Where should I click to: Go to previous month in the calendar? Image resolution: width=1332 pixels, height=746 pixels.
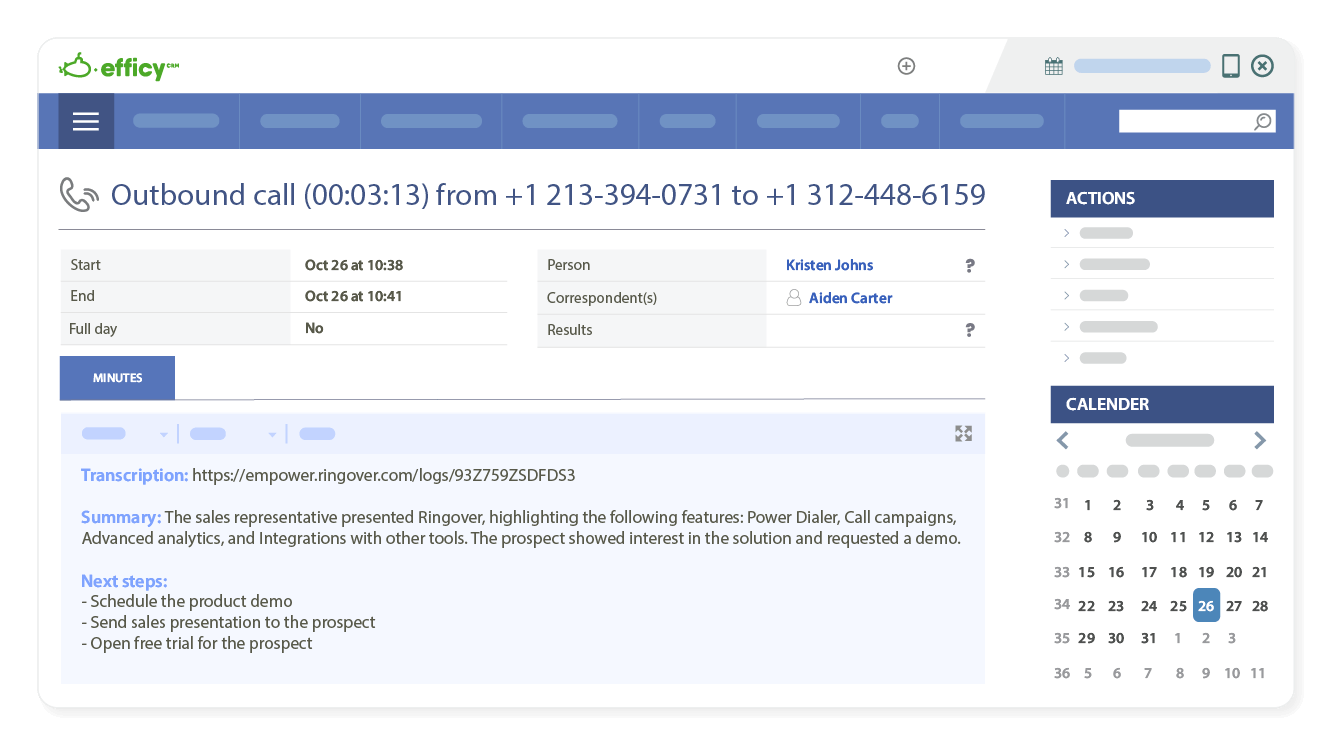point(1062,439)
